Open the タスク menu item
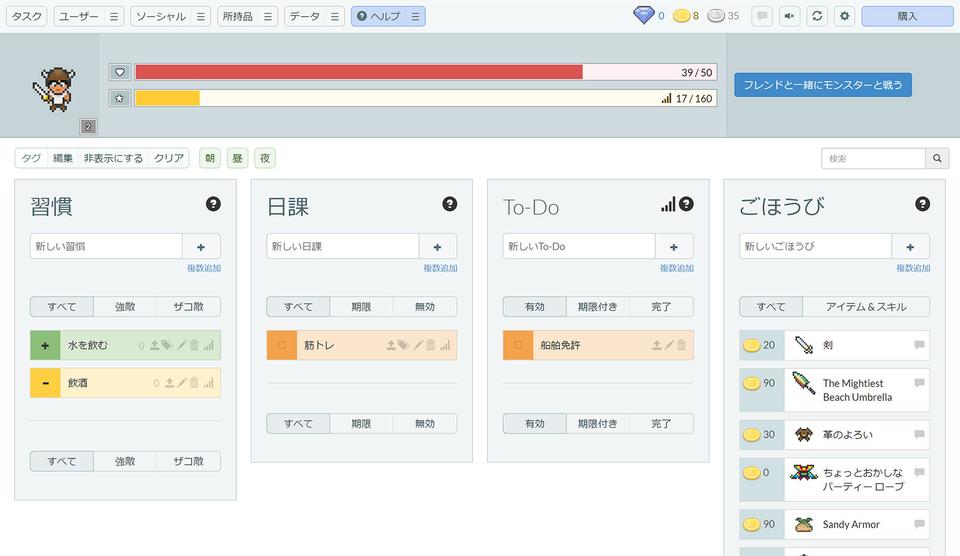 click(27, 17)
